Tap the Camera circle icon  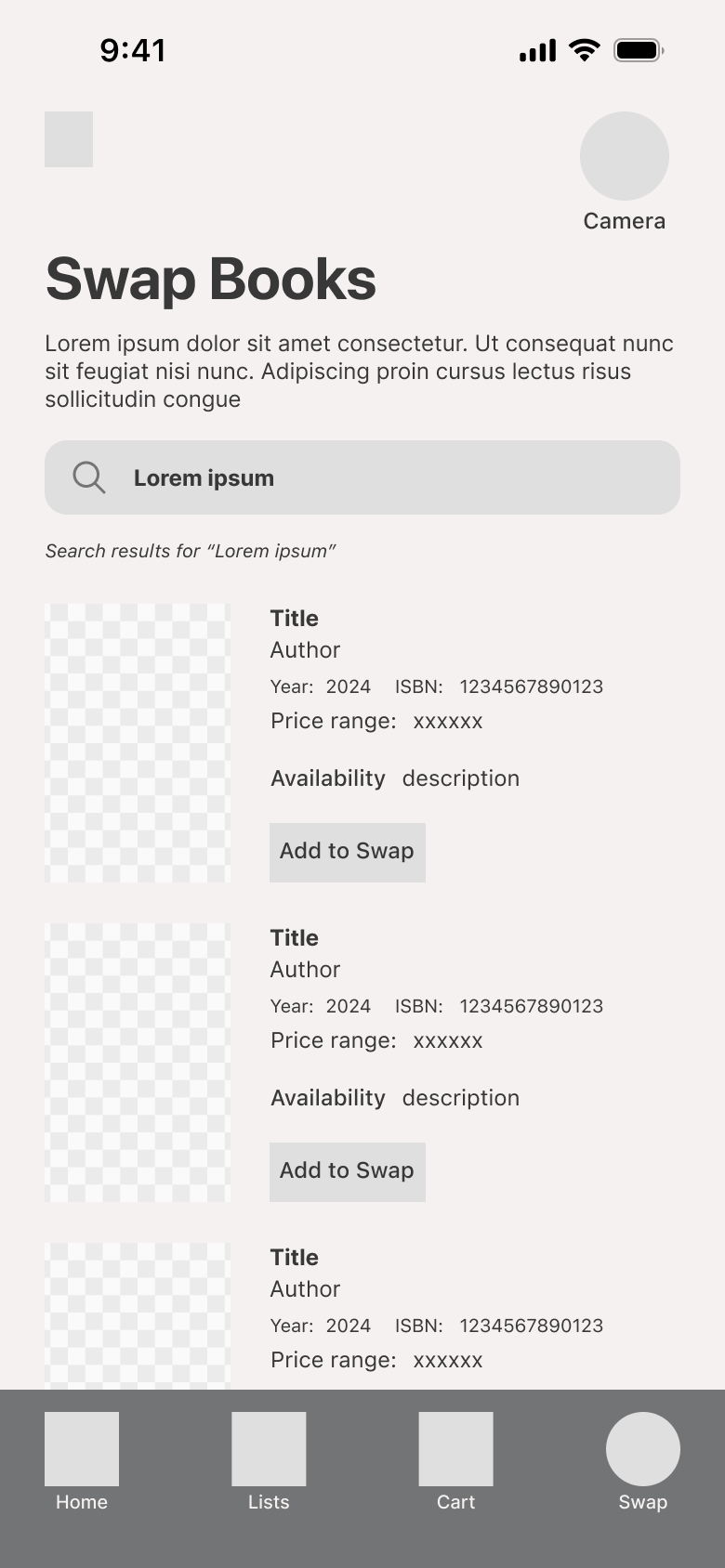(x=624, y=156)
